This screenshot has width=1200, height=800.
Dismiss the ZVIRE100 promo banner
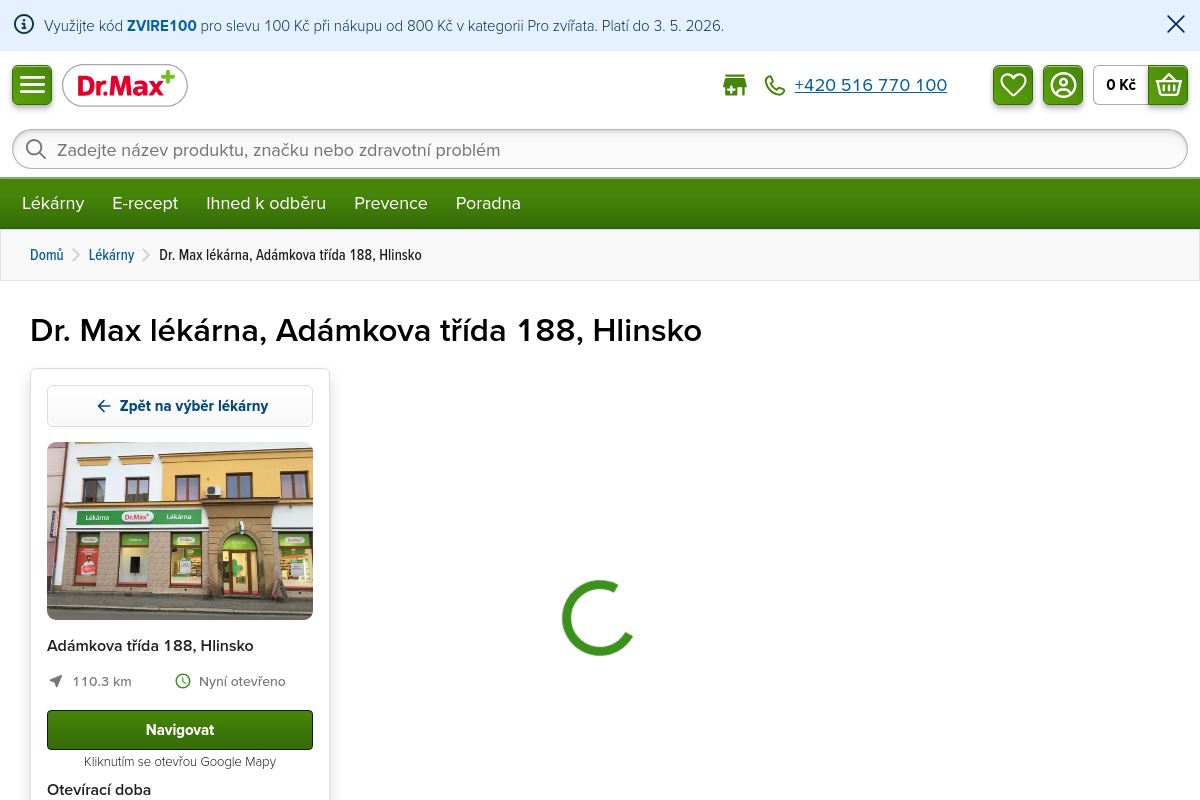pyautogui.click(x=1176, y=25)
